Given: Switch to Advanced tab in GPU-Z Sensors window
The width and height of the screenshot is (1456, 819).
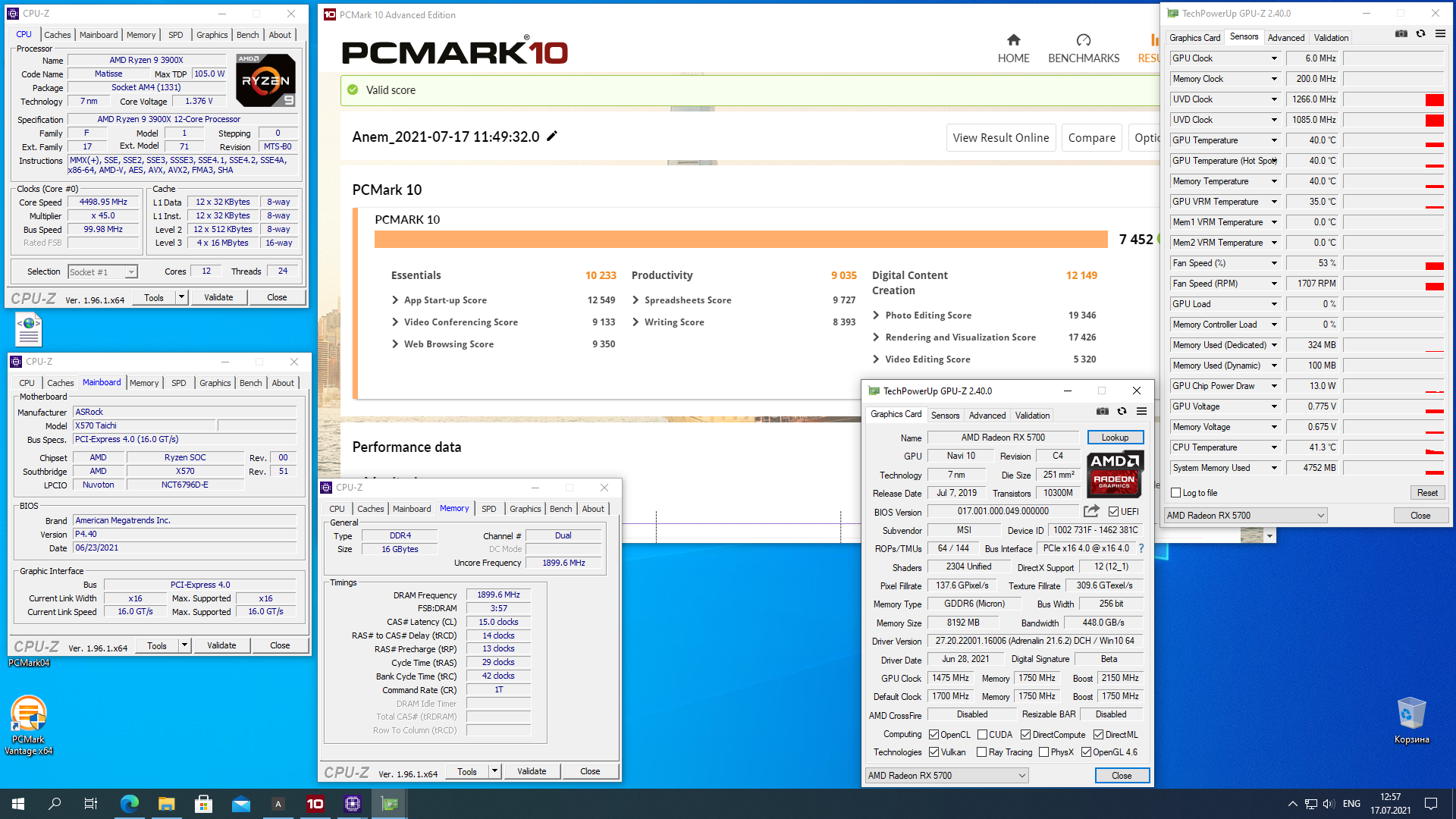Looking at the screenshot, I should (x=1286, y=38).
